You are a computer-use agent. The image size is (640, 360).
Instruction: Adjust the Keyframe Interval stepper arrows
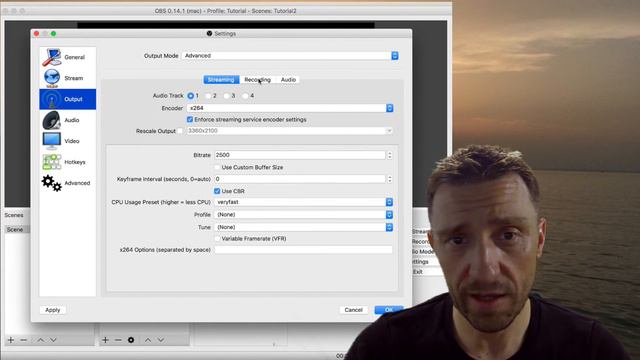pyautogui.click(x=390, y=179)
